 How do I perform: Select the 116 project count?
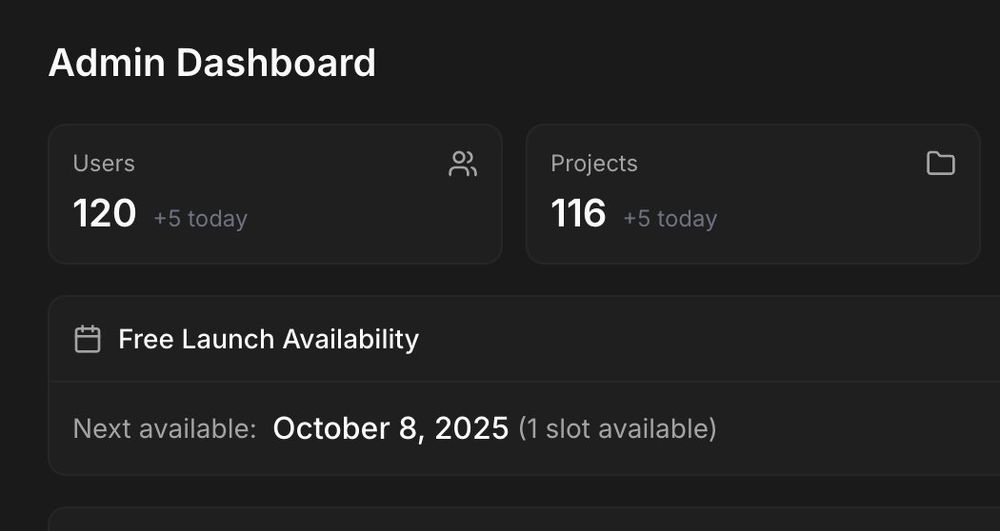pyautogui.click(x=579, y=213)
